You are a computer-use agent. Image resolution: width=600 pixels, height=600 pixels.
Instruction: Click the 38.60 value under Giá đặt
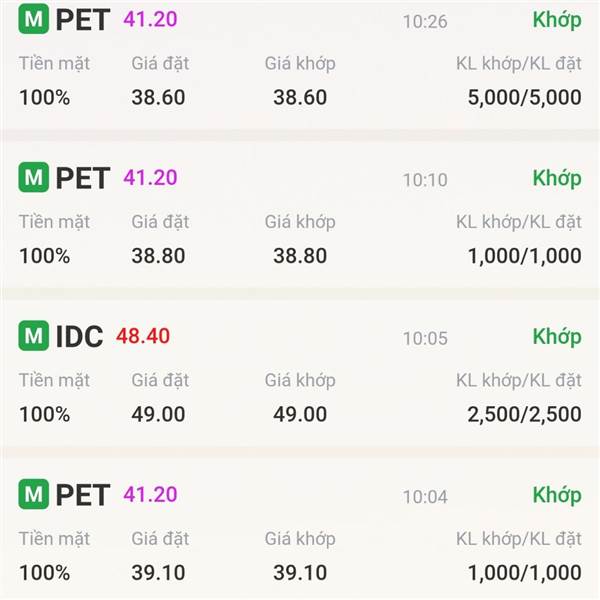[158, 98]
